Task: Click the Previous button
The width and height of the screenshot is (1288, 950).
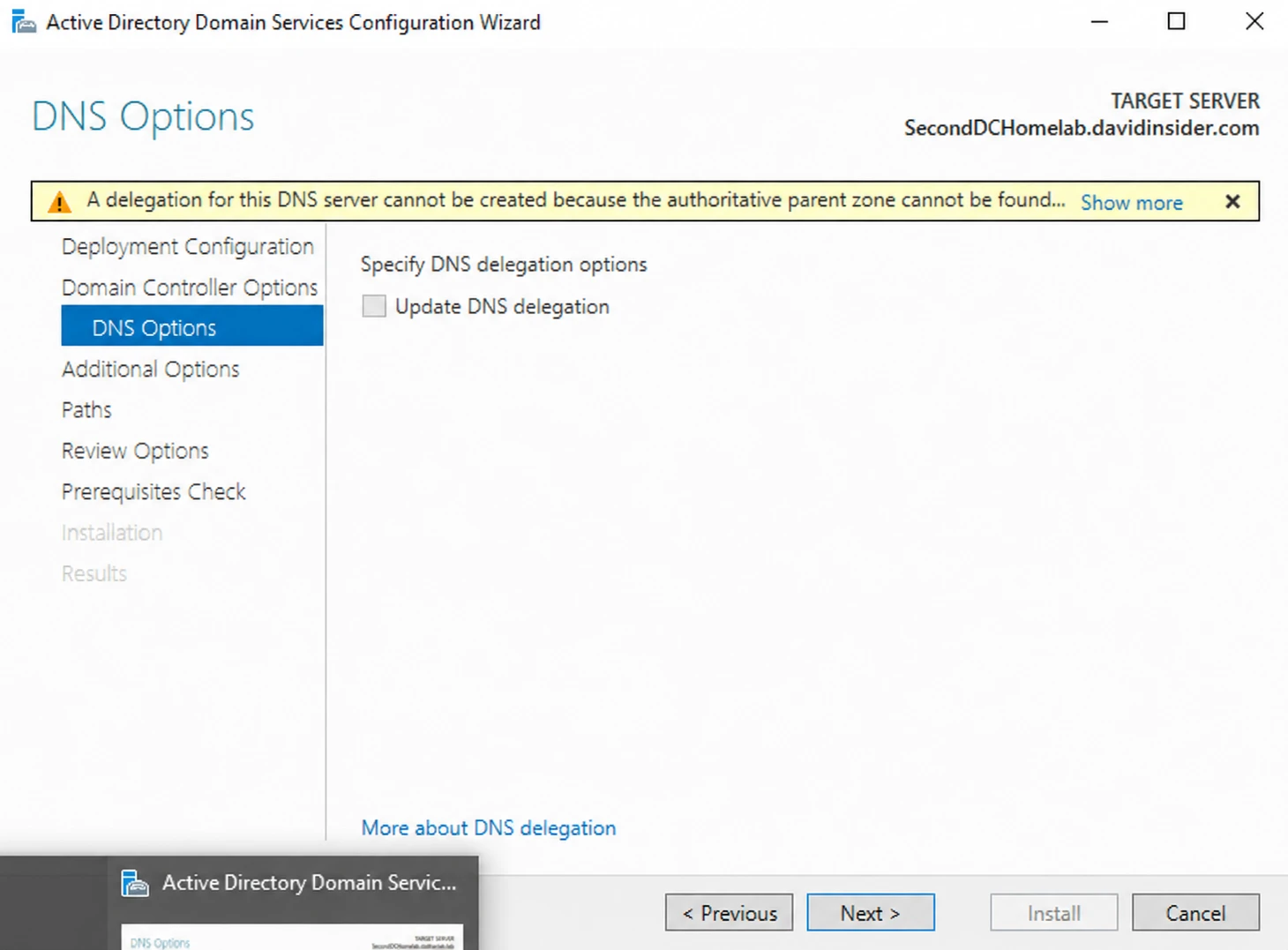Action: click(x=729, y=913)
